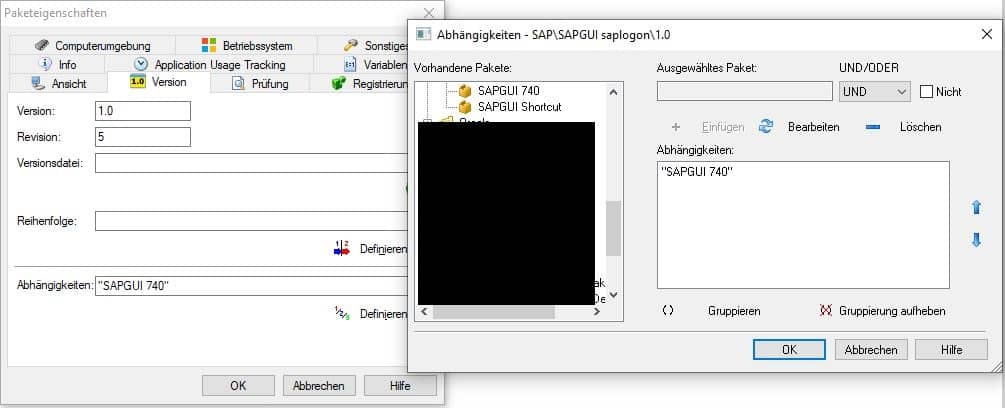The width and height of the screenshot is (1005, 408).
Task: Close the Paketeigenschaften window
Action: click(x=429, y=12)
